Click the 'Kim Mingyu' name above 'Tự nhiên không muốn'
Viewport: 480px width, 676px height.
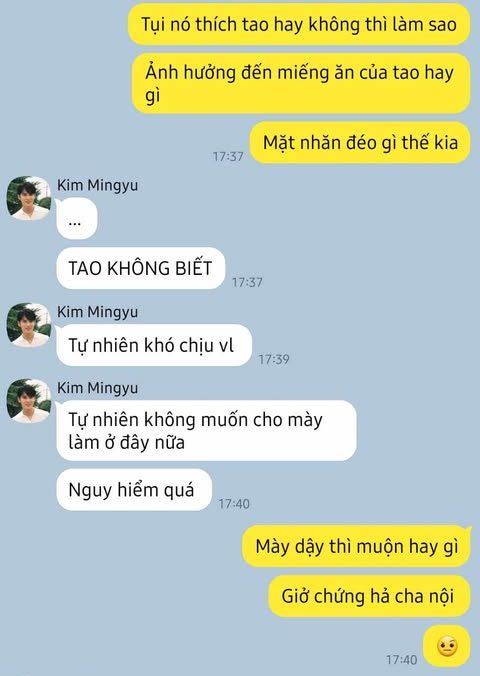coord(97,388)
